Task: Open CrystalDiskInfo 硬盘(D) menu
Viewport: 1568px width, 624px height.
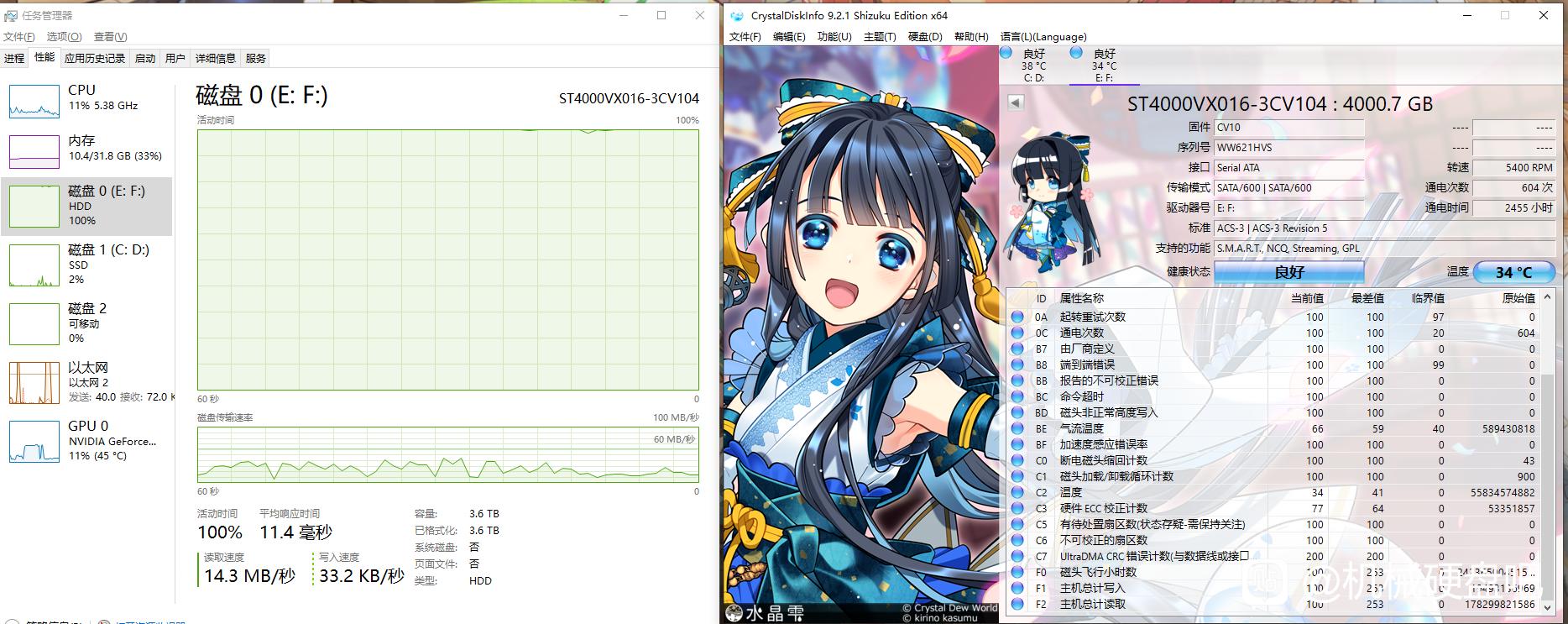Action: coord(925,37)
